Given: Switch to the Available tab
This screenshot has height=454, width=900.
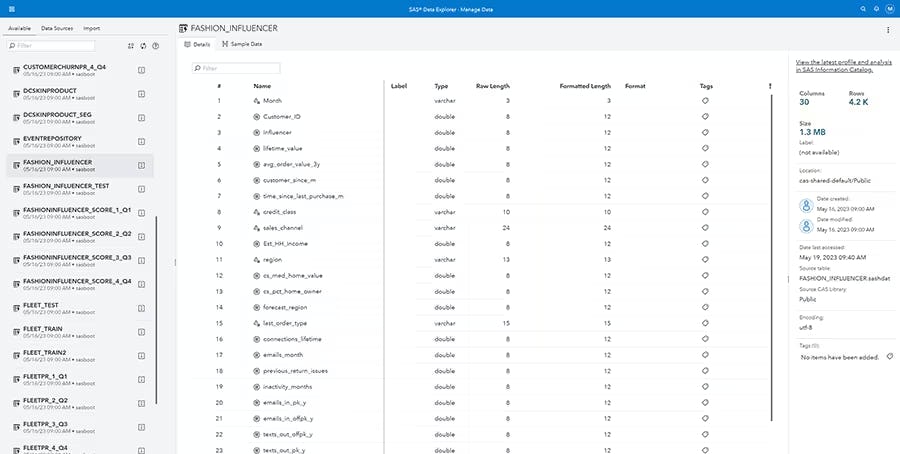Looking at the screenshot, I should [x=20, y=28].
